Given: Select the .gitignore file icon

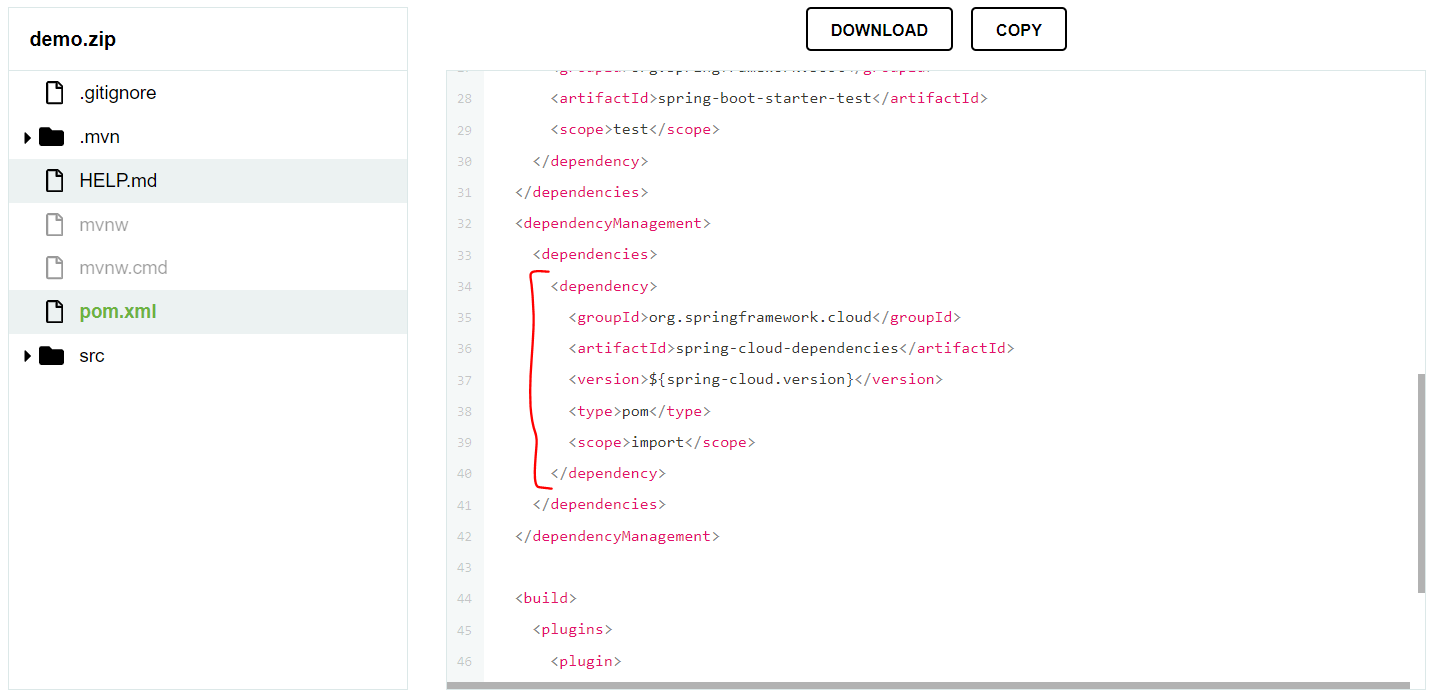Looking at the screenshot, I should pos(55,93).
